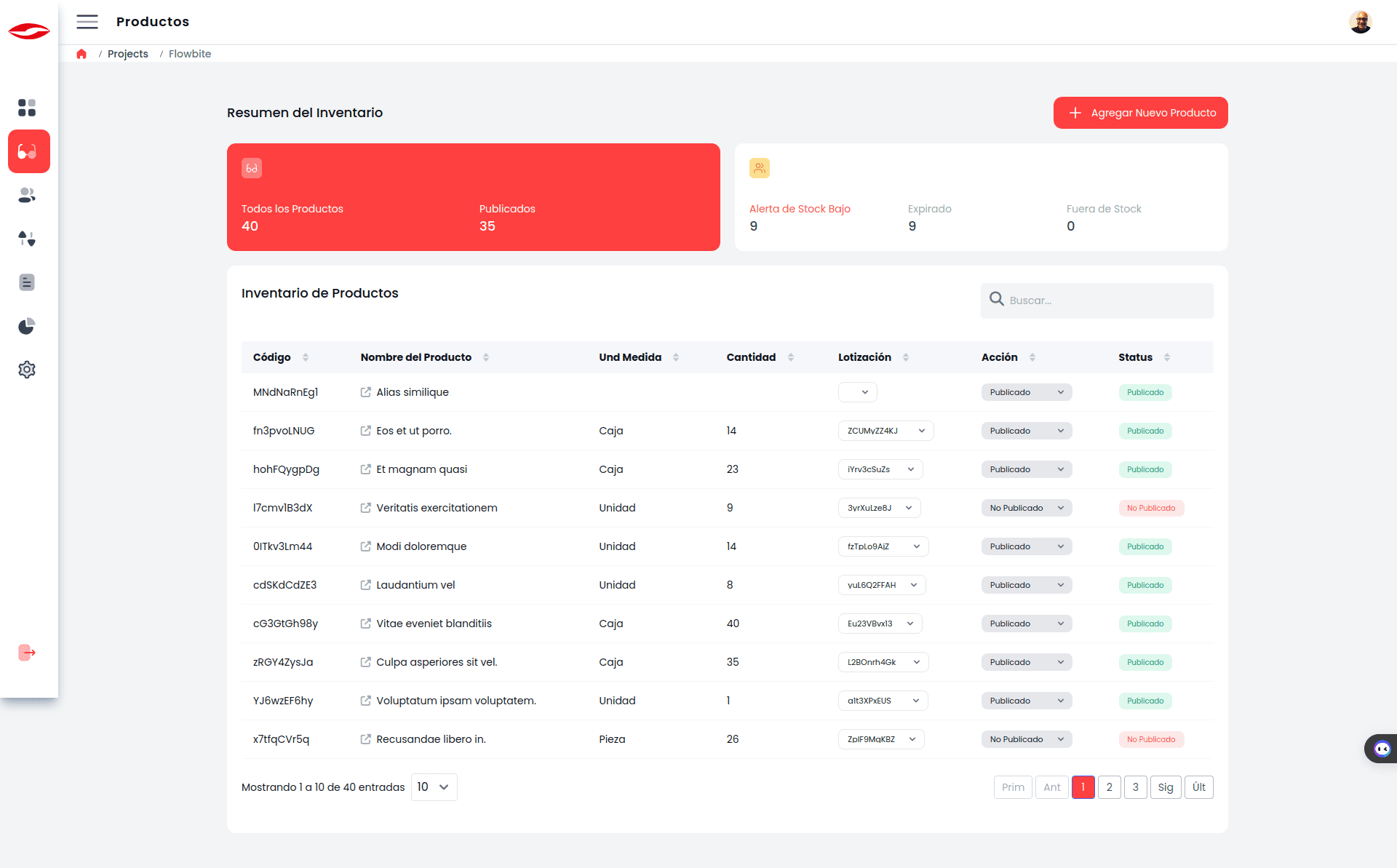Open Acción dropdown for Veritatis exercitationem
Image resolution: width=1397 pixels, height=868 pixels.
1026,508
